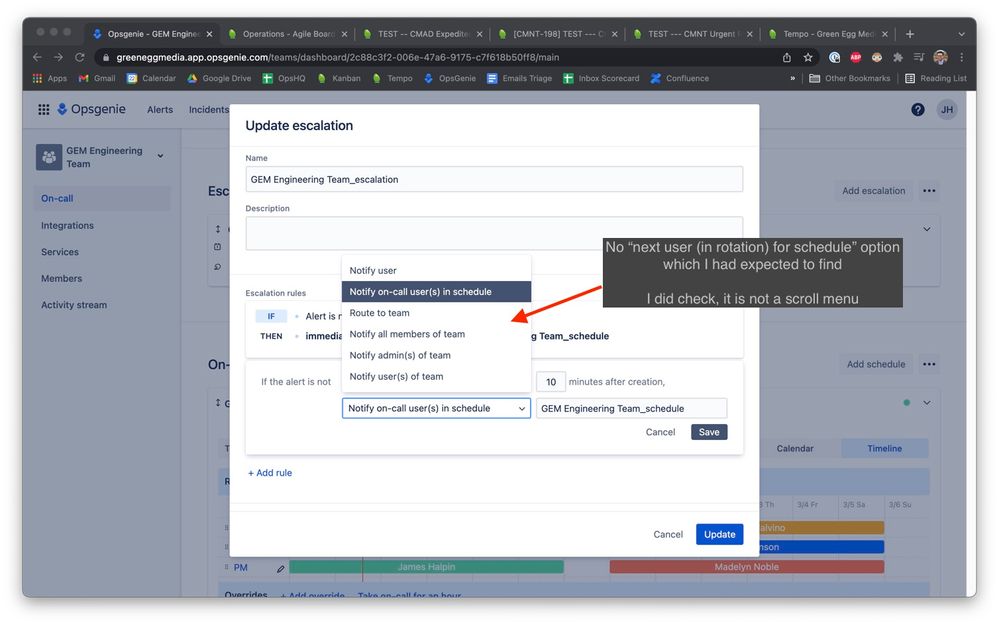Open the notify type dropdown in the rule
The height and width of the screenshot is (625, 999).
436,408
